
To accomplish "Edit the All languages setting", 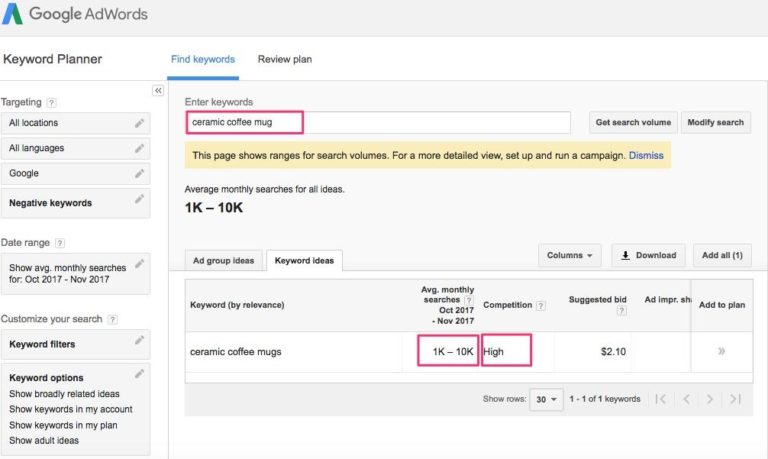I will pyautogui.click(x=140, y=149).
